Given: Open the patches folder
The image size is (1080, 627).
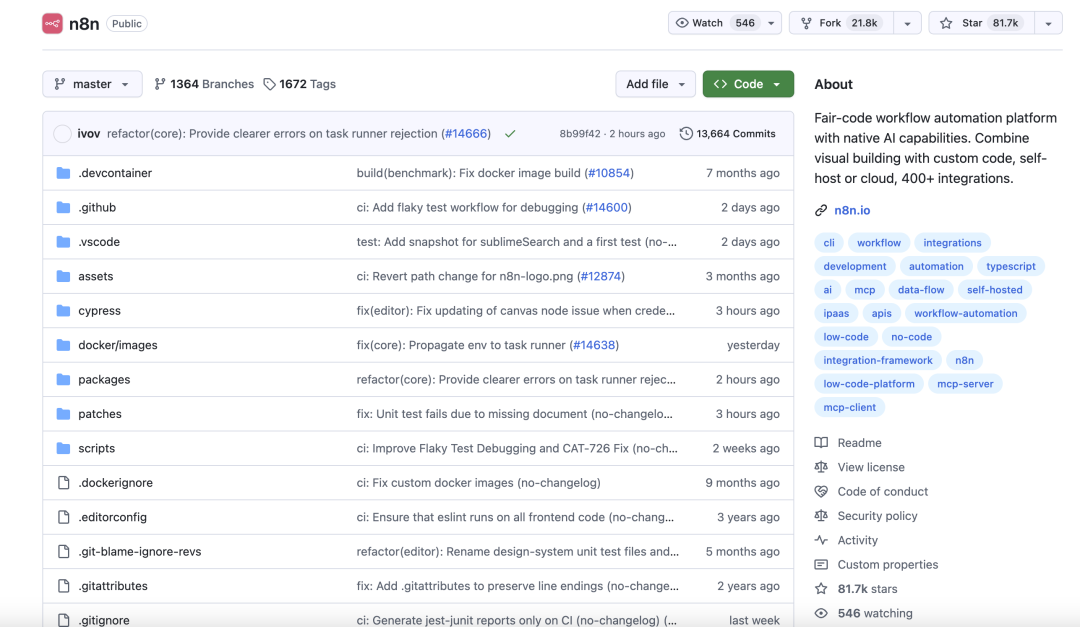Looking at the screenshot, I should tap(100, 414).
